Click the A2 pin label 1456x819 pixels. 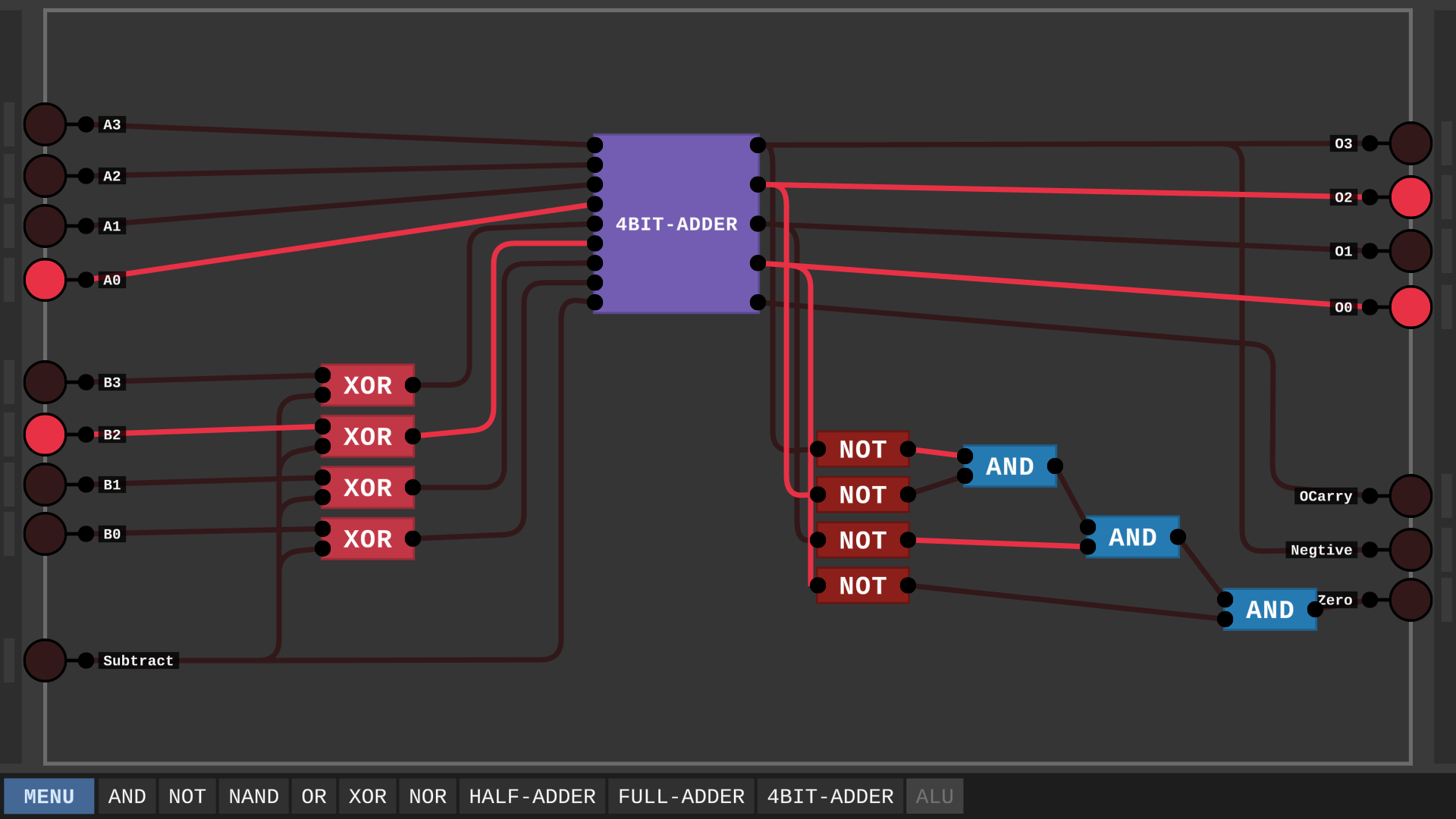pos(112,176)
